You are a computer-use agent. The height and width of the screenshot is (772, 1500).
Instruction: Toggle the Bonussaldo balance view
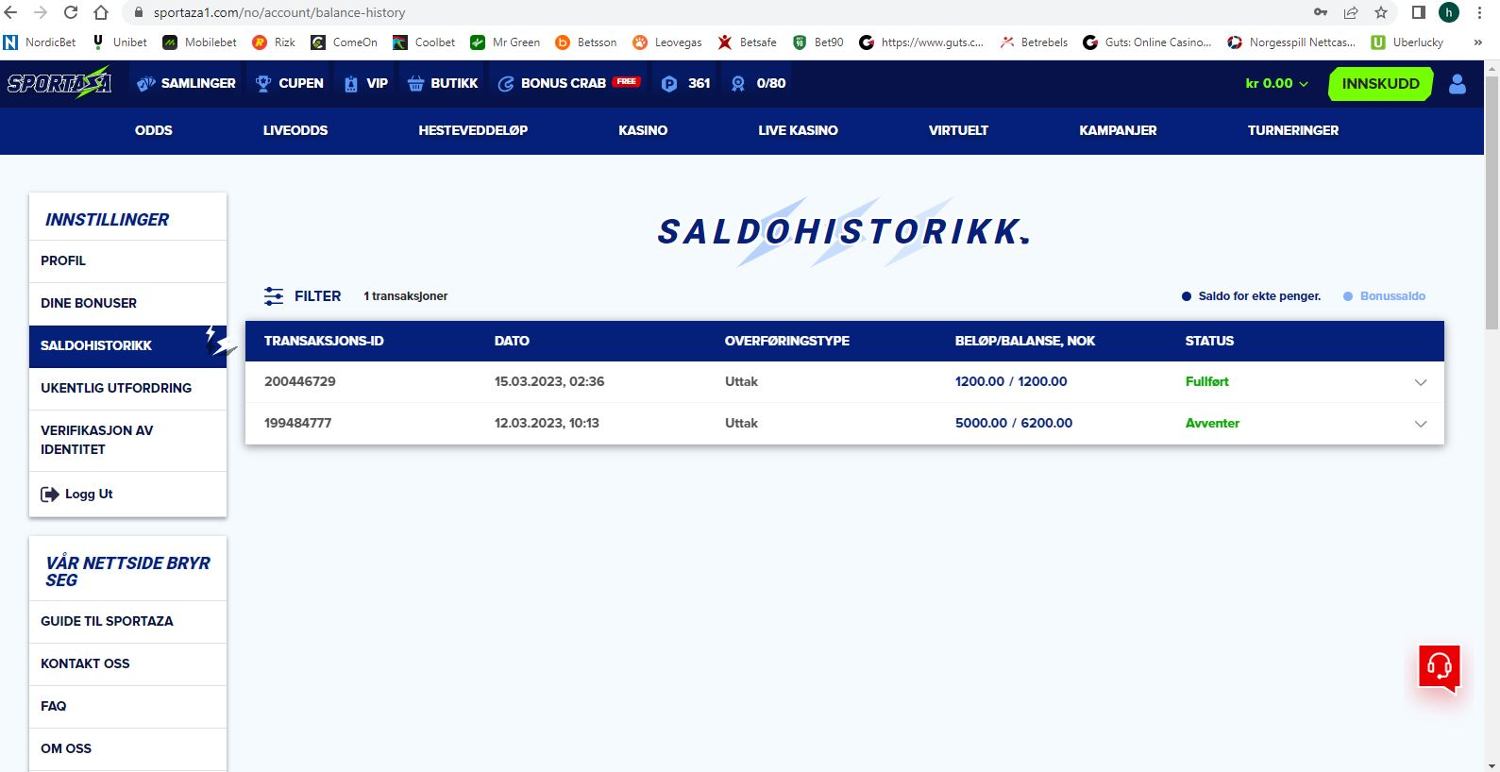1385,297
